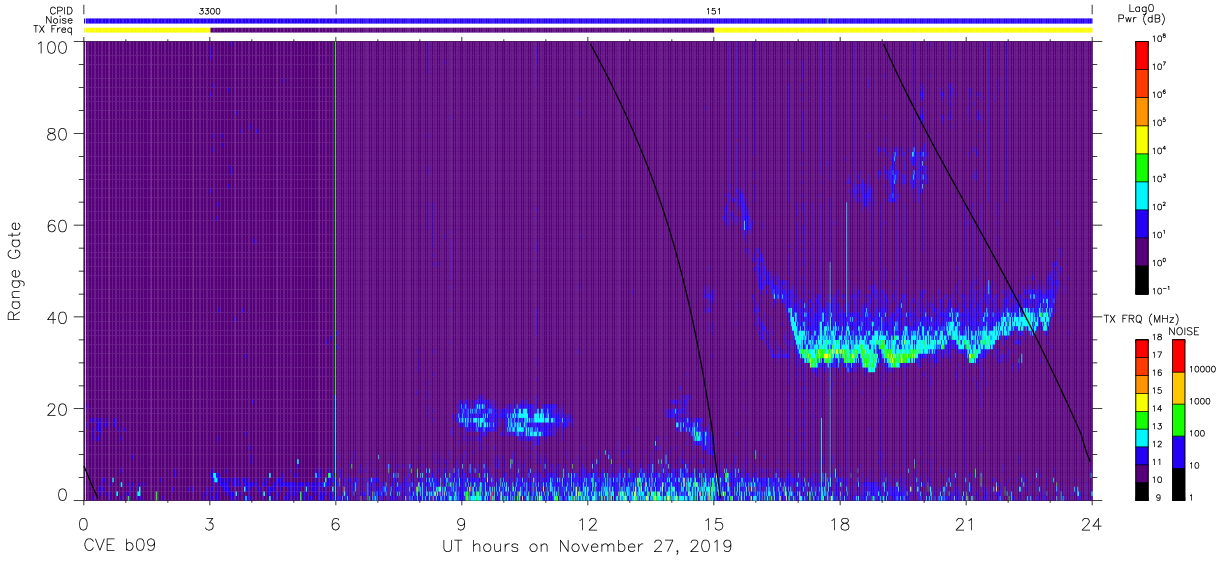Click the 3 hour tick label
This screenshot has width=1228, height=567.
pyautogui.click(x=209, y=524)
